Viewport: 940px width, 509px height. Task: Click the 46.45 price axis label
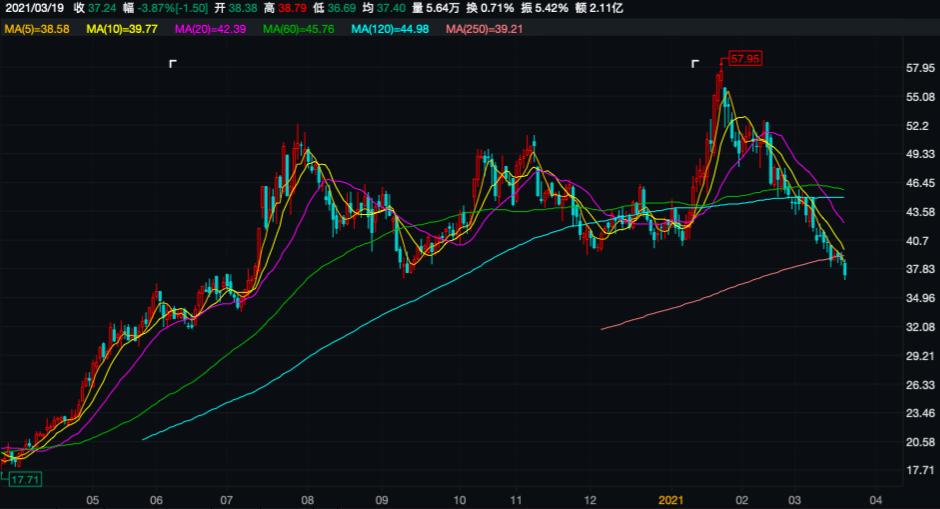[919, 184]
